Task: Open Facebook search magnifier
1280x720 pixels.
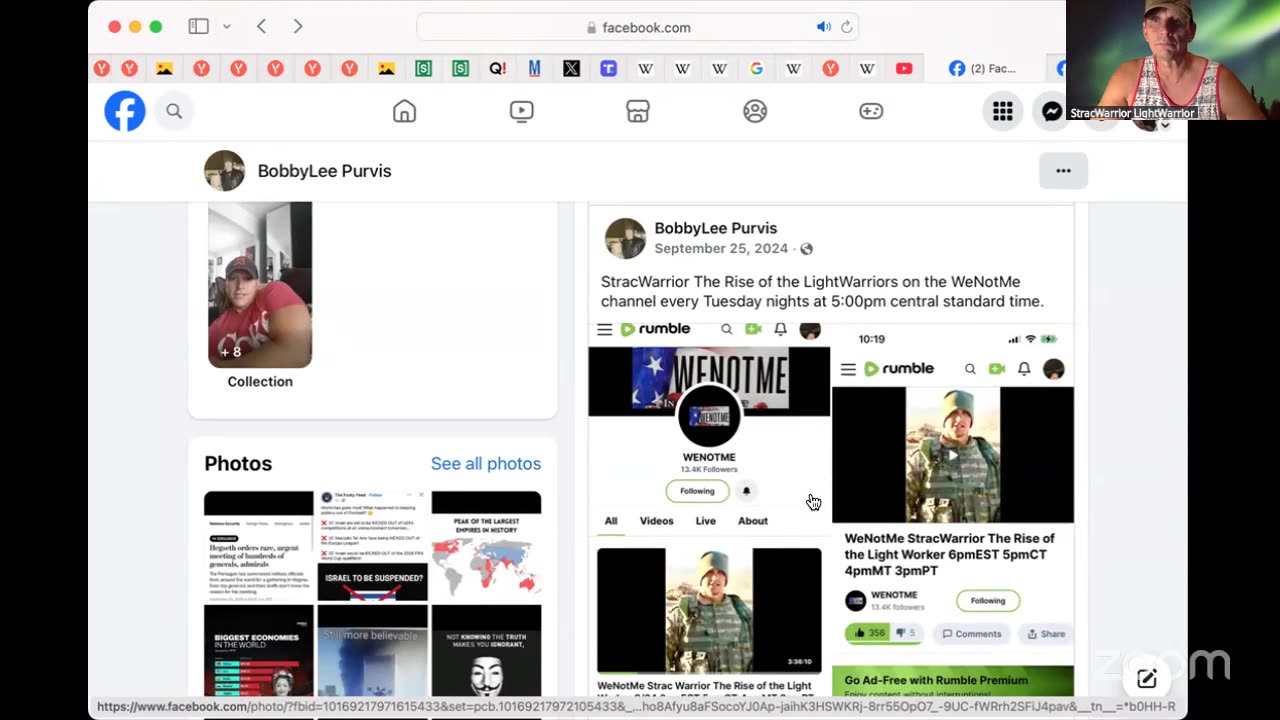Action: click(174, 111)
